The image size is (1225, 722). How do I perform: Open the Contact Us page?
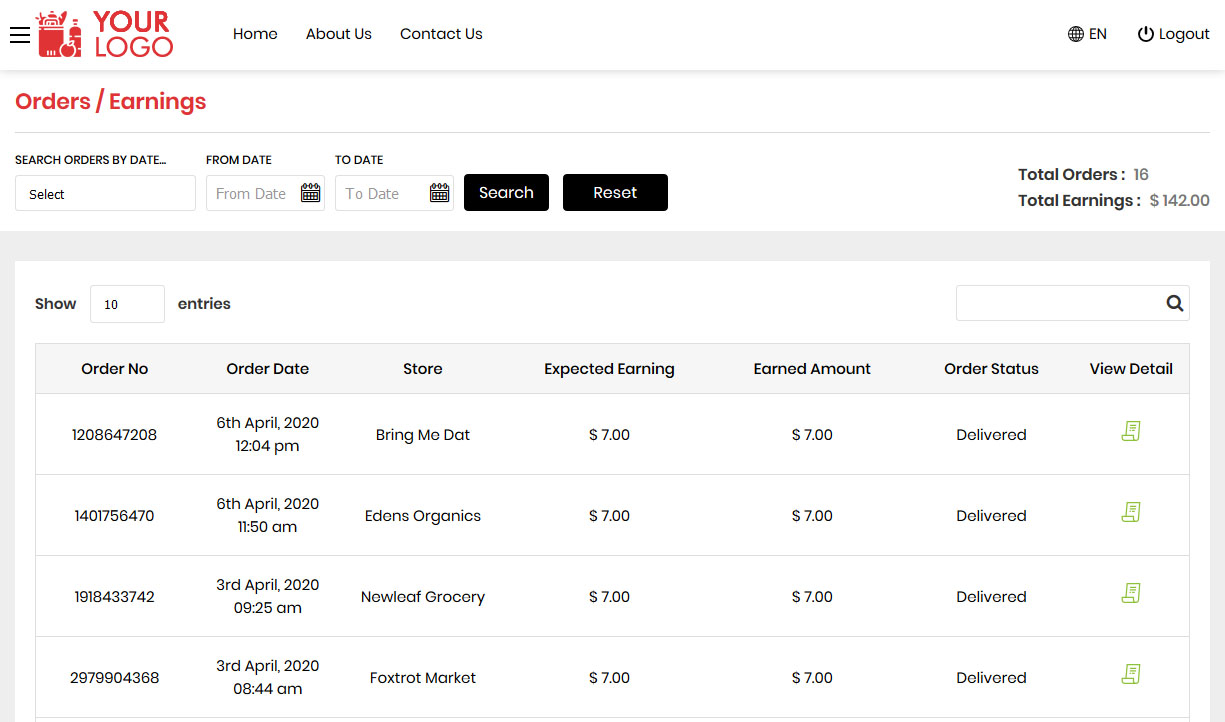click(441, 34)
